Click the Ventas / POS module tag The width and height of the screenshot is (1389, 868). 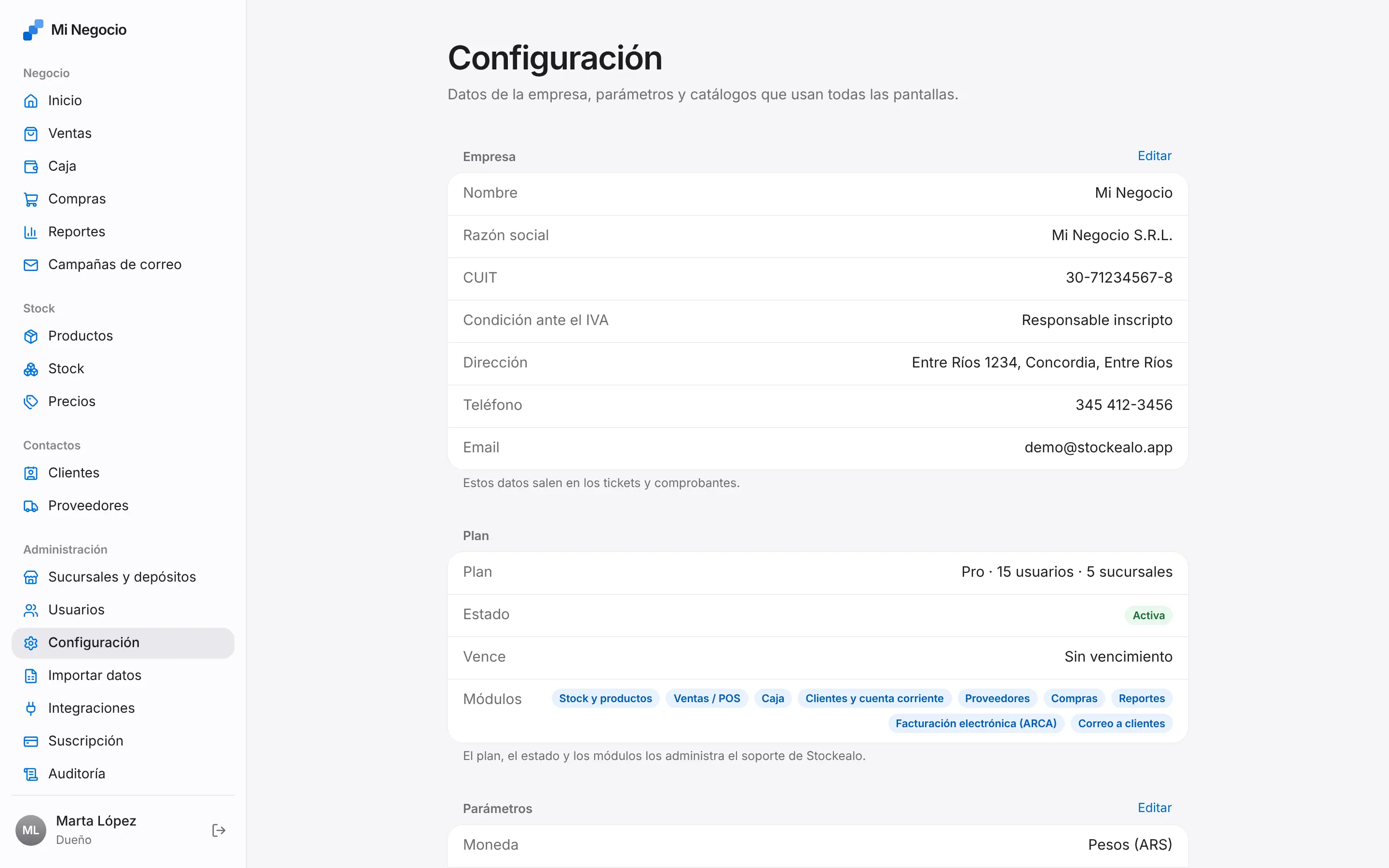[x=707, y=698]
